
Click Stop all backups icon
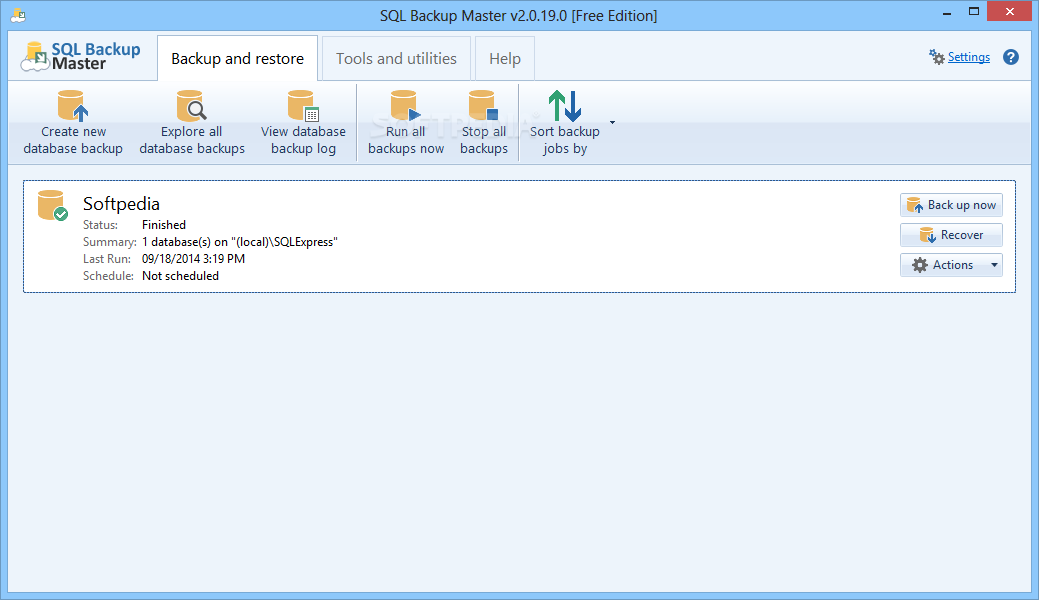point(483,105)
